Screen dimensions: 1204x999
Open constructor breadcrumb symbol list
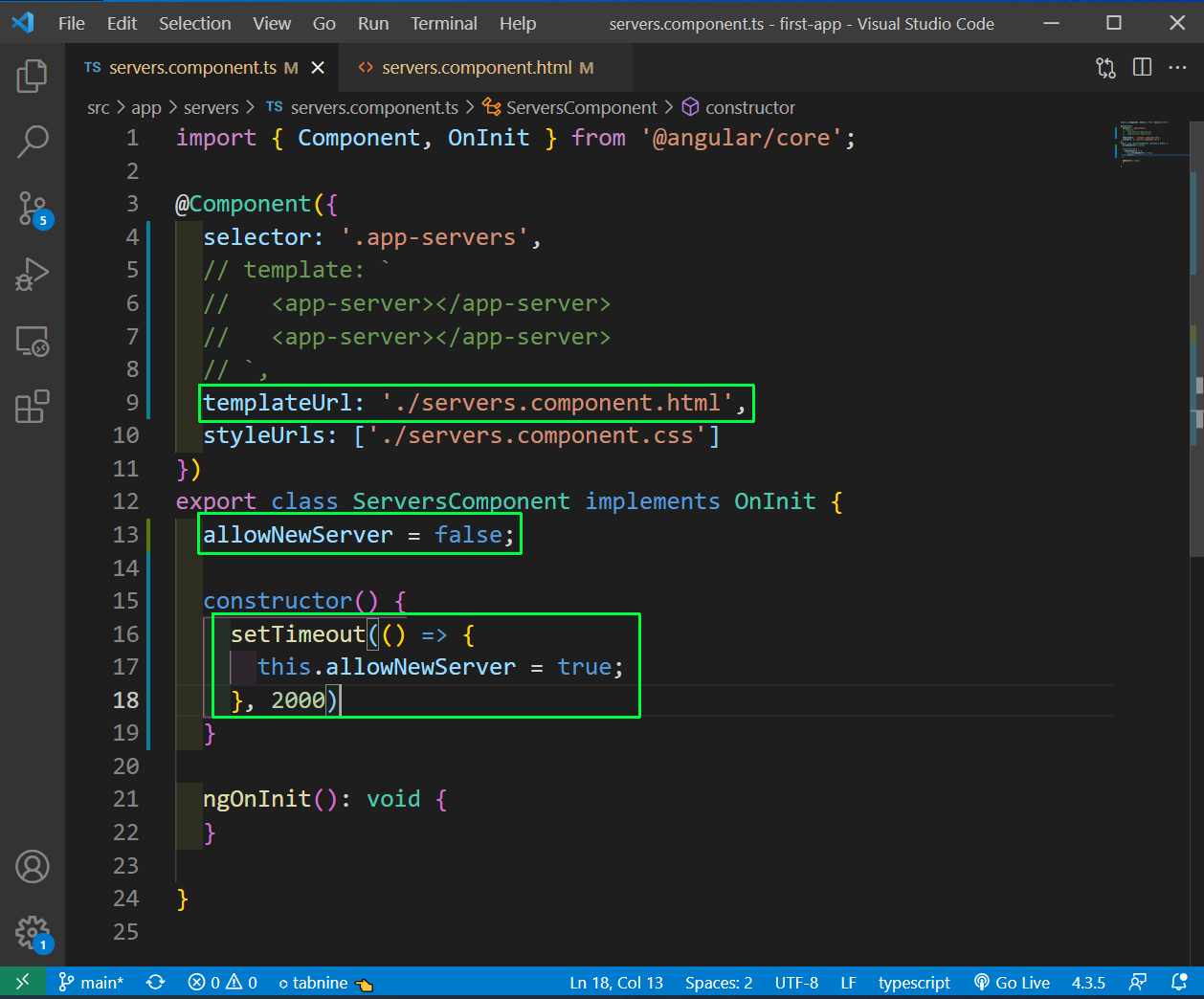coord(738,108)
